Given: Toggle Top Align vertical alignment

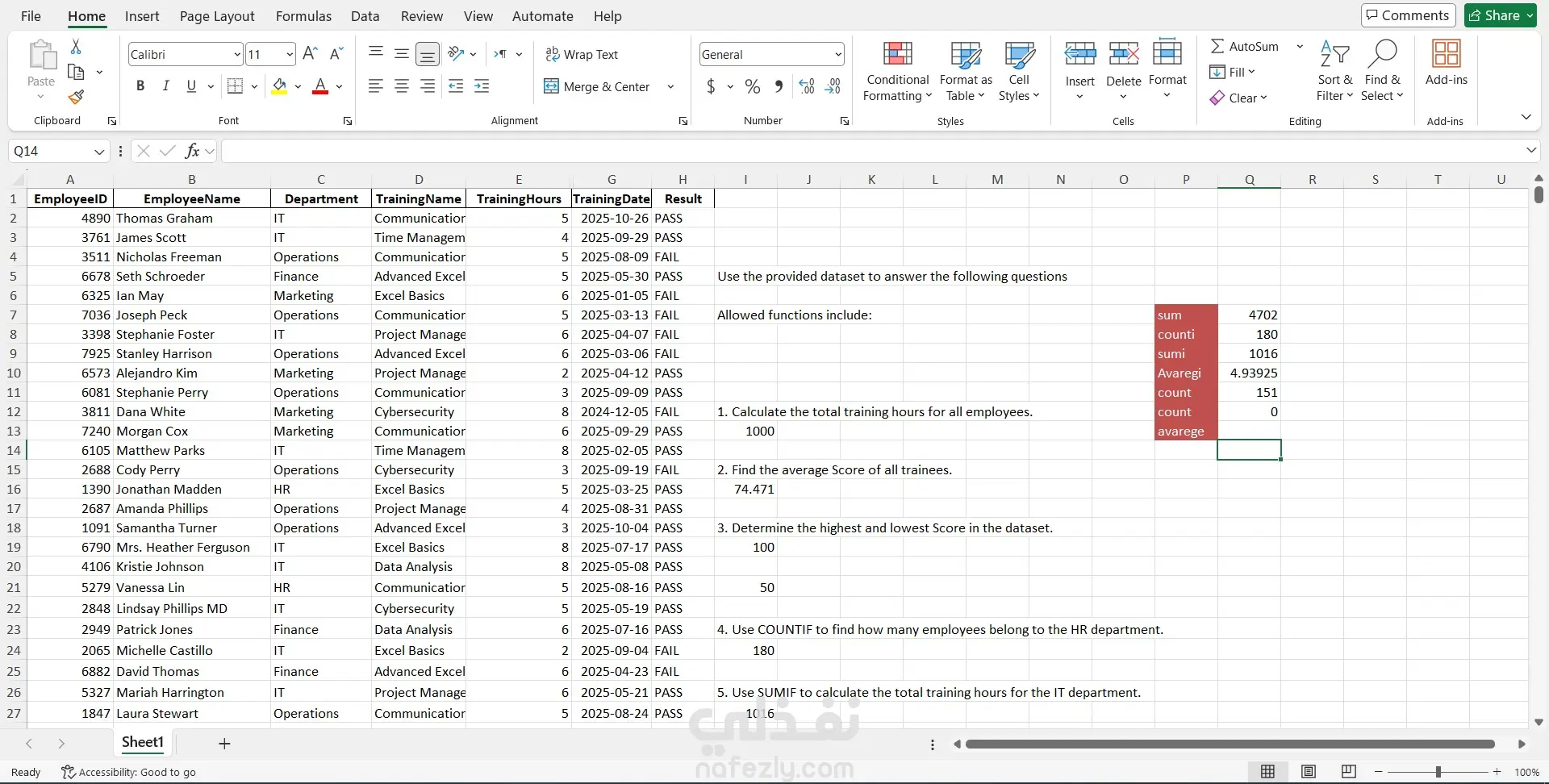Looking at the screenshot, I should [376, 54].
